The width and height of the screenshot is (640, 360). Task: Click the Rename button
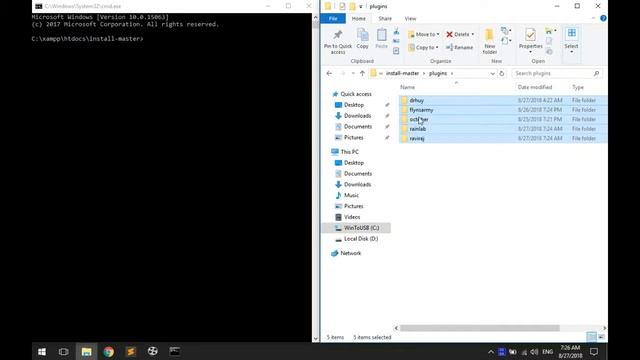pyautogui.click(x=459, y=47)
